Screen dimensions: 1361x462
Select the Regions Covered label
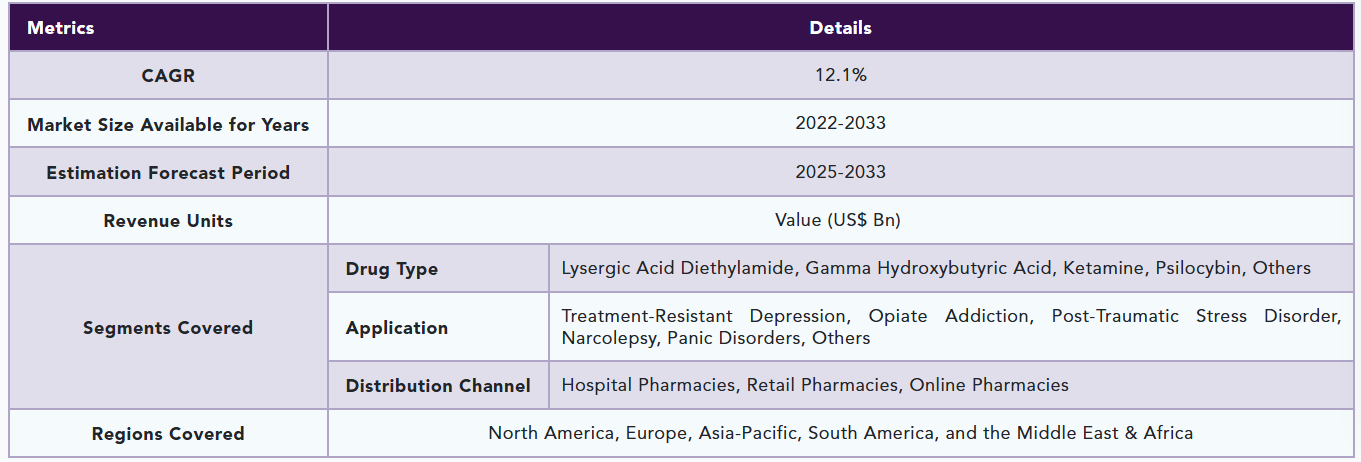[168, 433]
